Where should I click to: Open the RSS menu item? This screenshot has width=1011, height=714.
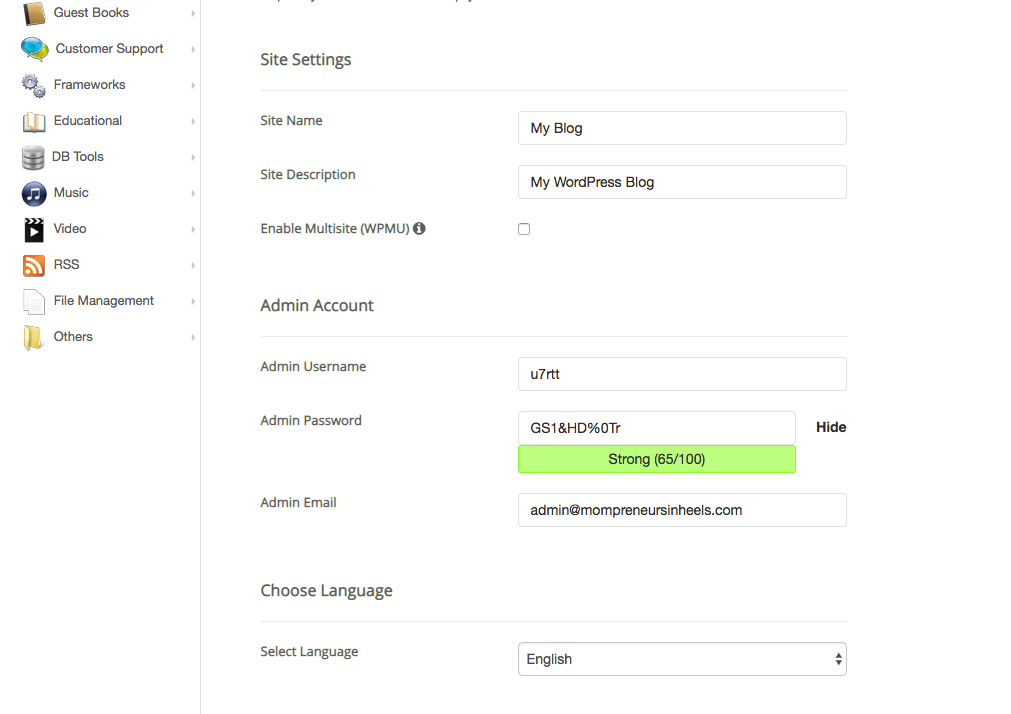(x=66, y=264)
